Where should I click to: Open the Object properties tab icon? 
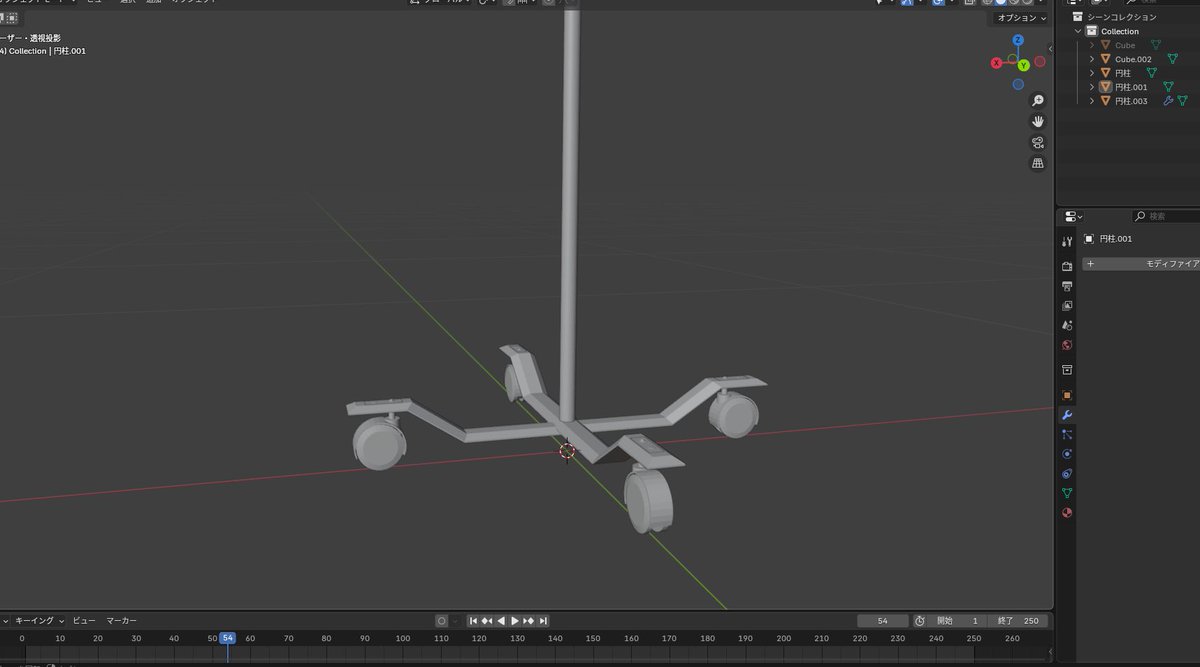1067,395
